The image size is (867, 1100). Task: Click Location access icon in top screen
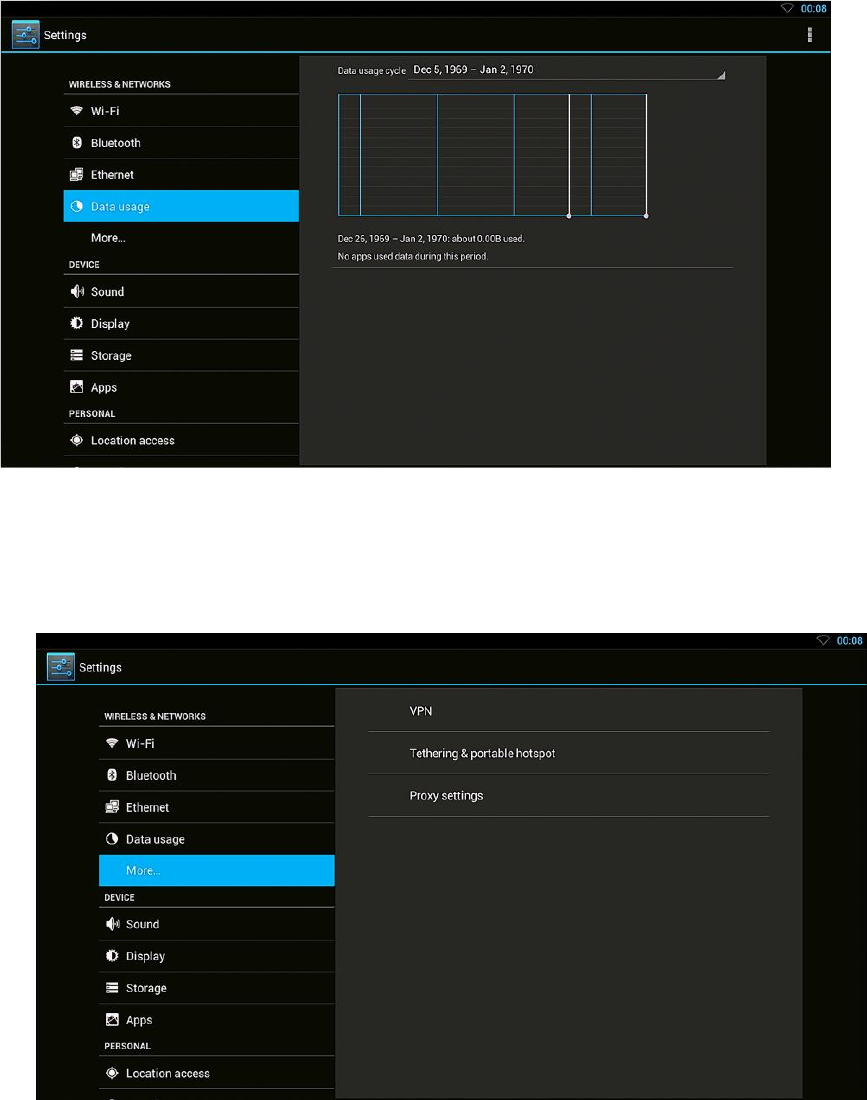(76, 440)
